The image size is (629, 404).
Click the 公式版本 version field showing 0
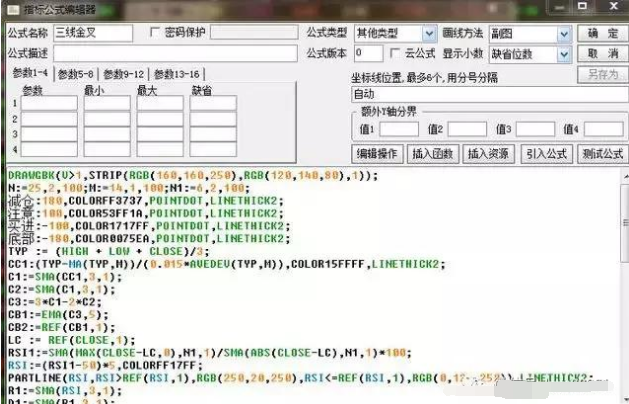pyautogui.click(x=369, y=53)
